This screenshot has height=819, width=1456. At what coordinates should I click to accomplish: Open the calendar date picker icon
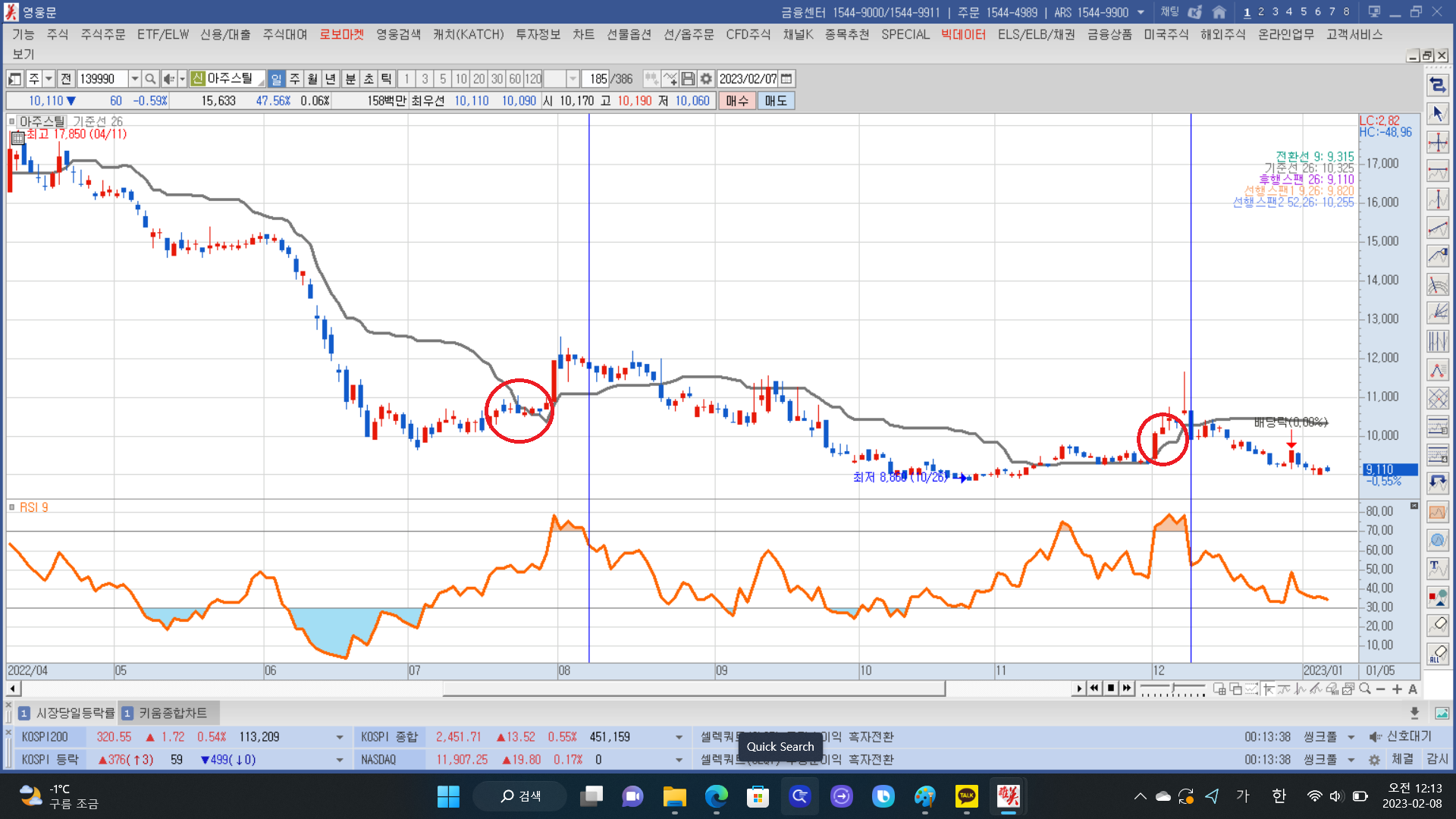coord(786,79)
